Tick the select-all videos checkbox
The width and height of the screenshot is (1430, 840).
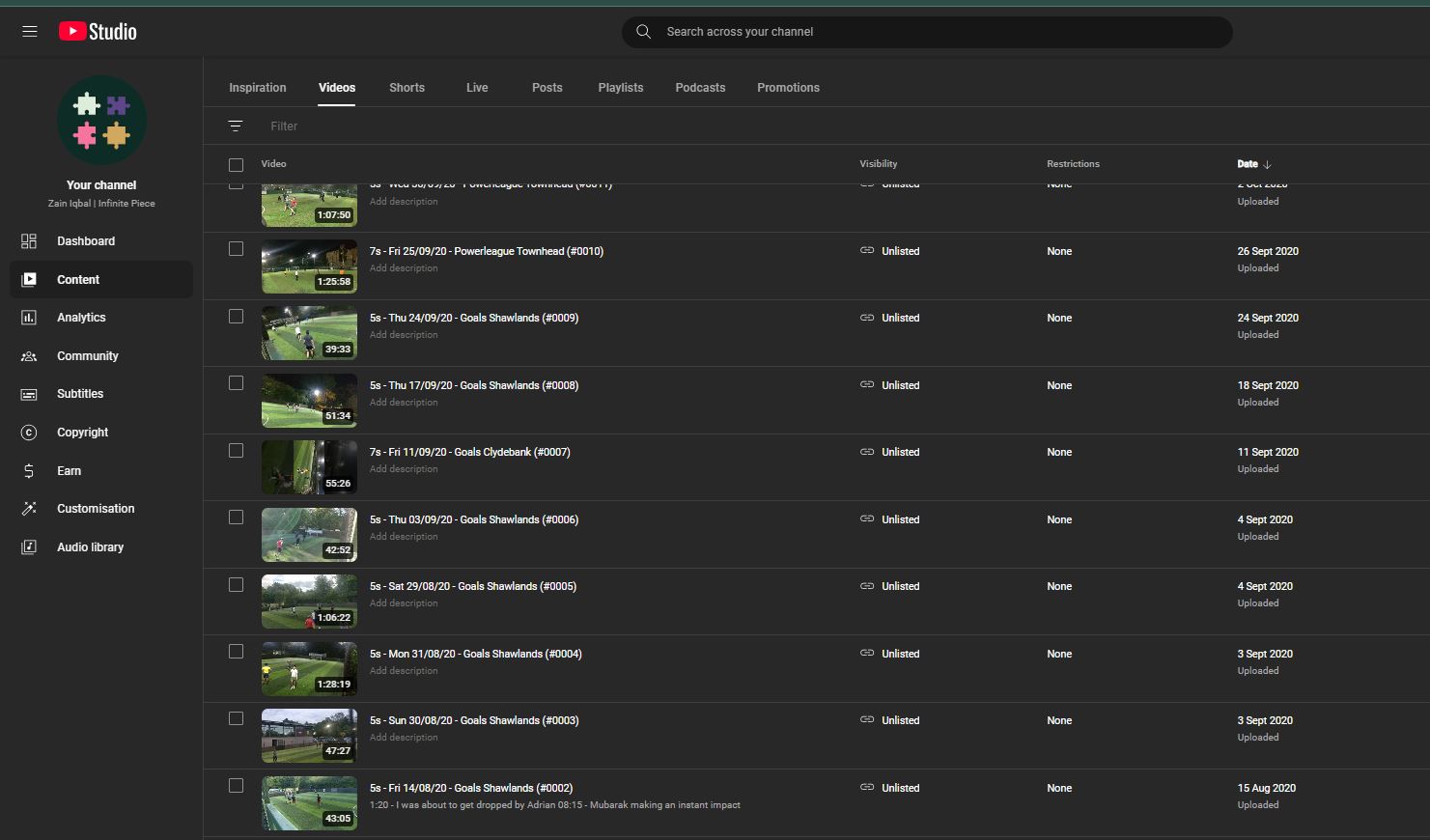tap(236, 165)
